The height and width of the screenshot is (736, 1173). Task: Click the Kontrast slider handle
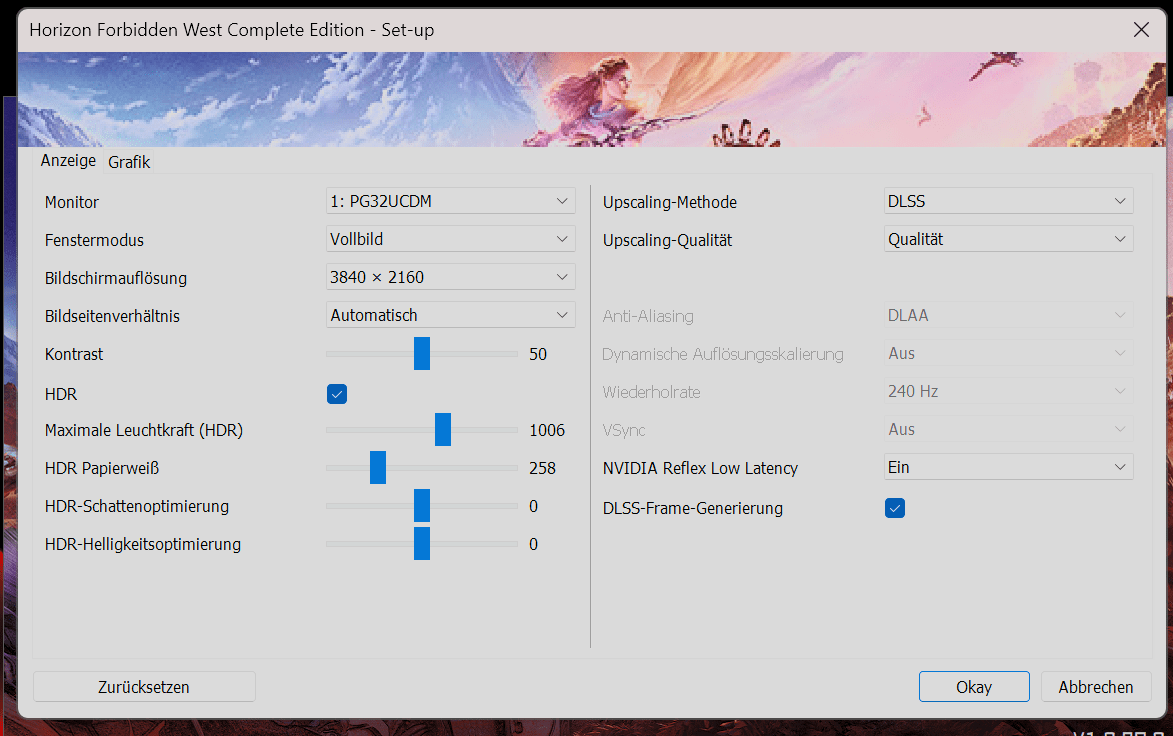(x=422, y=354)
